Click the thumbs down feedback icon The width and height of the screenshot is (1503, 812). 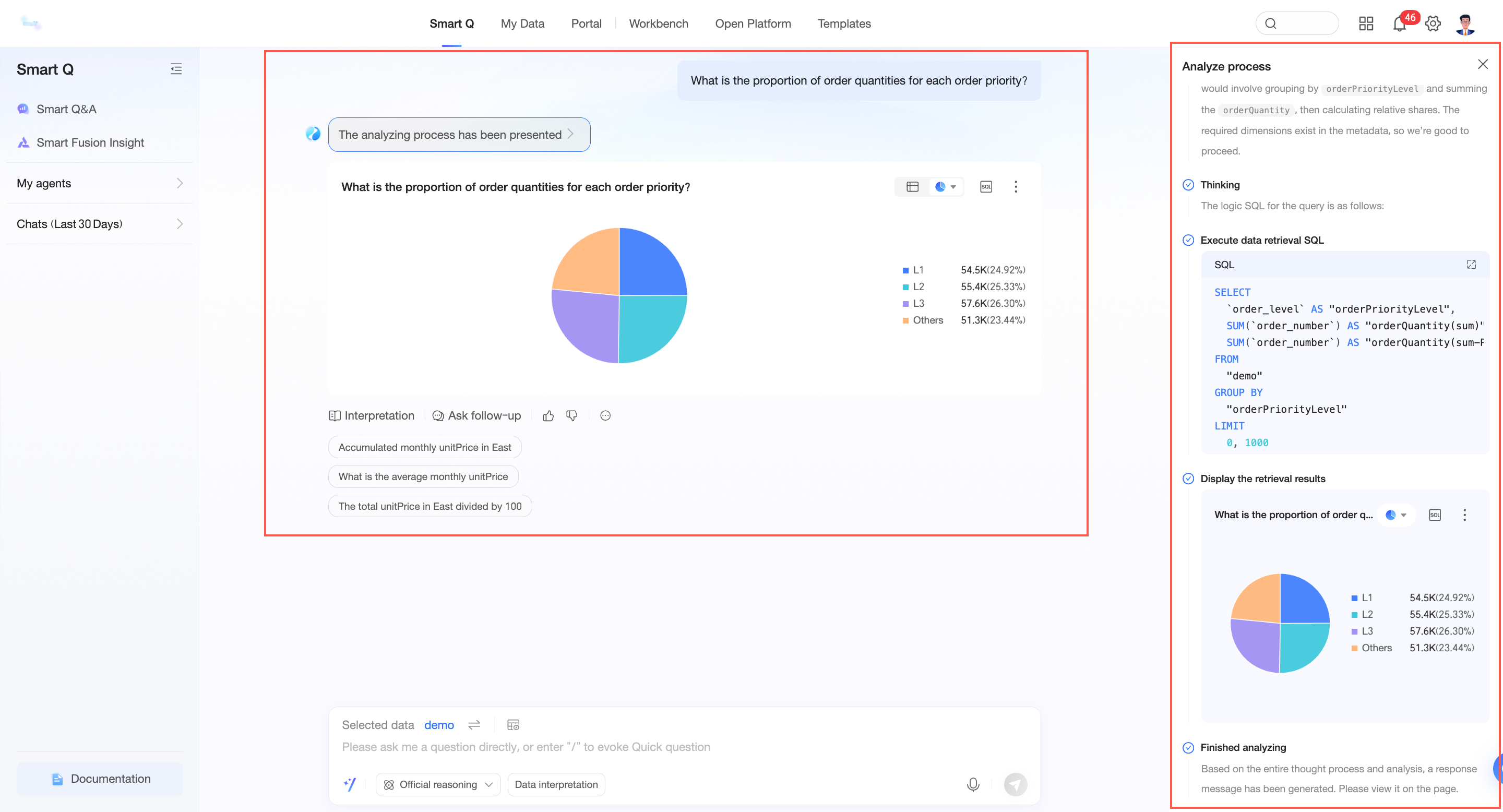pos(572,416)
